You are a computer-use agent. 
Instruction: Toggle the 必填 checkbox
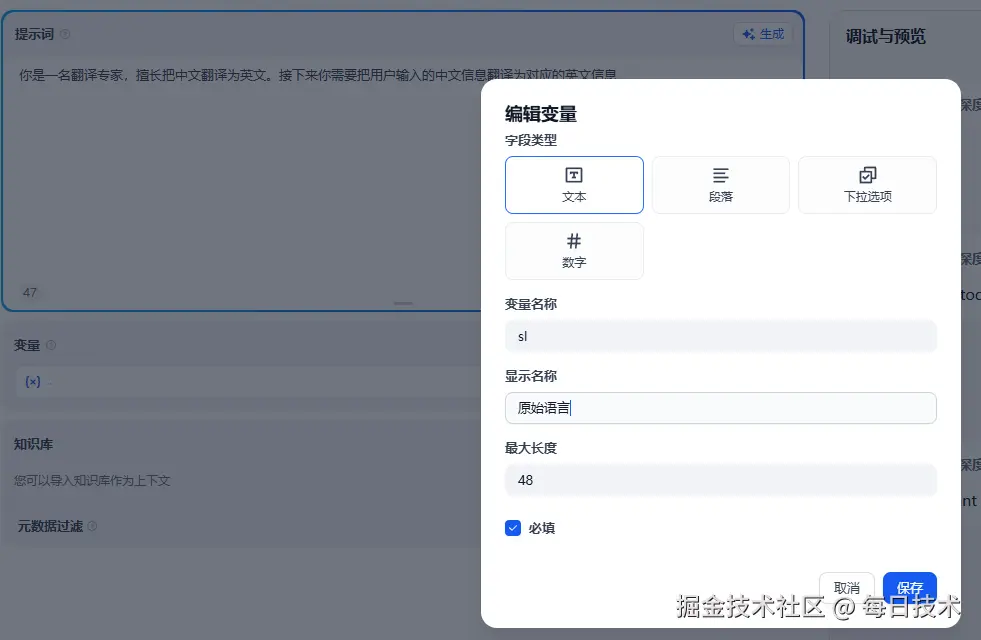(x=513, y=528)
